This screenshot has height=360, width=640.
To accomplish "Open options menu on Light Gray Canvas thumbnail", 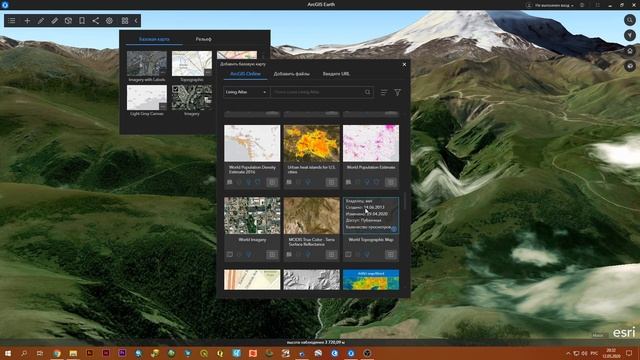I will [x=163, y=107].
